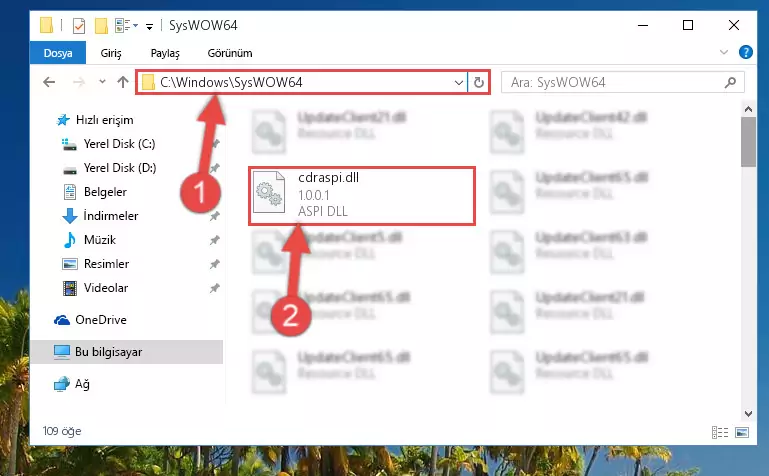This screenshot has height=476, width=769.
Task: Click the Forward navigation arrow
Action: tap(78, 82)
